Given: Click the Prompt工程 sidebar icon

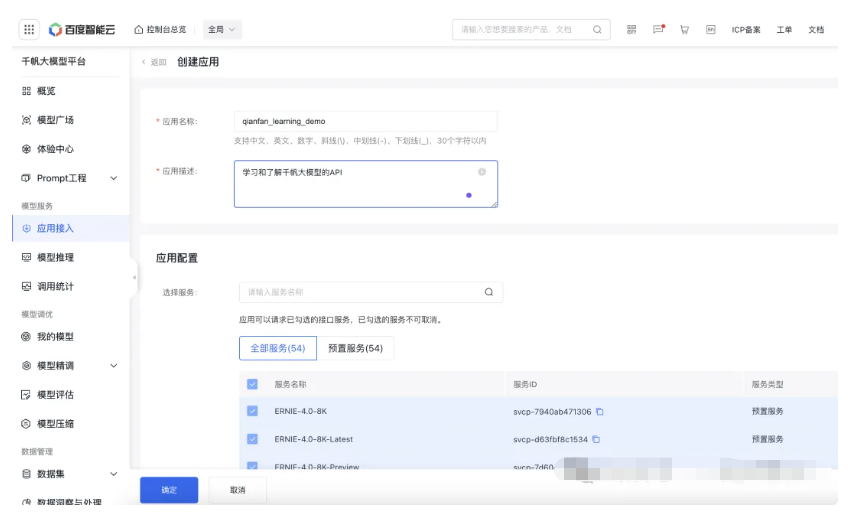Looking at the screenshot, I should coord(26,178).
